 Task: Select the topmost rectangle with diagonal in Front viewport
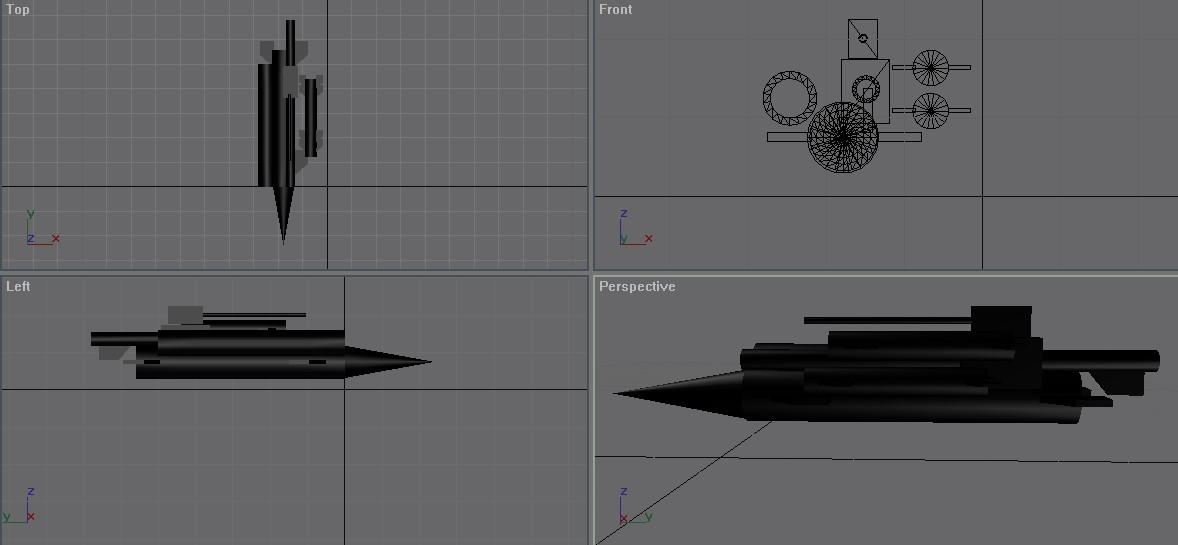(862, 39)
